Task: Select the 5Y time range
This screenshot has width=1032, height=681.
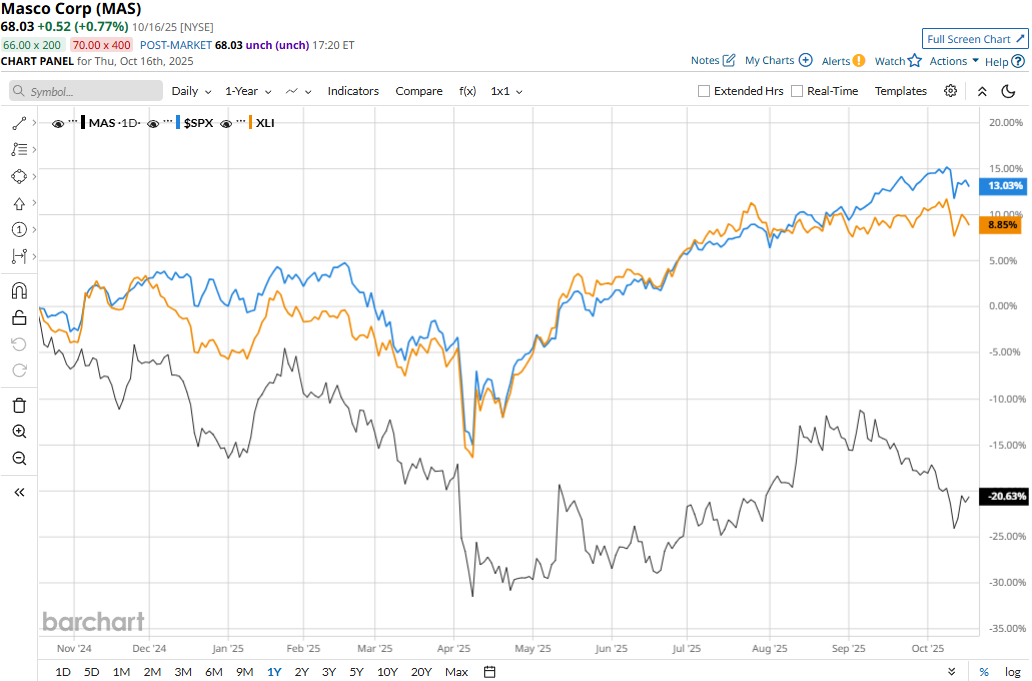Action: point(356,672)
